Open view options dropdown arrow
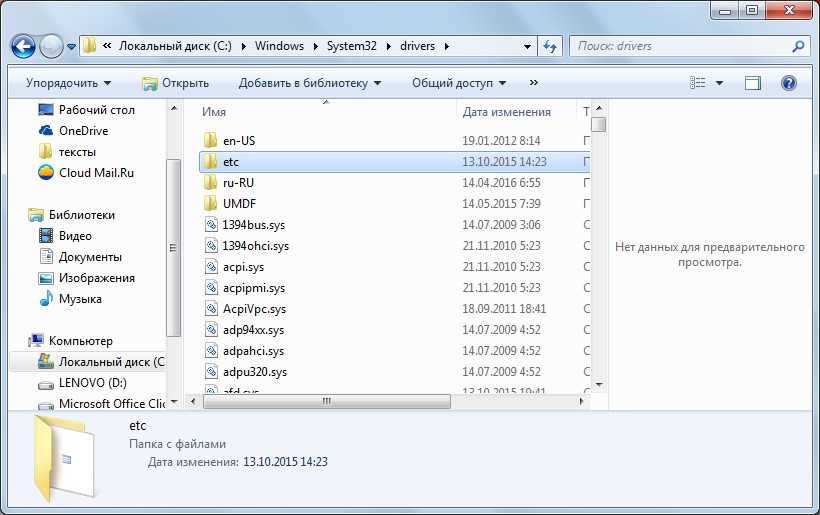 coord(720,83)
